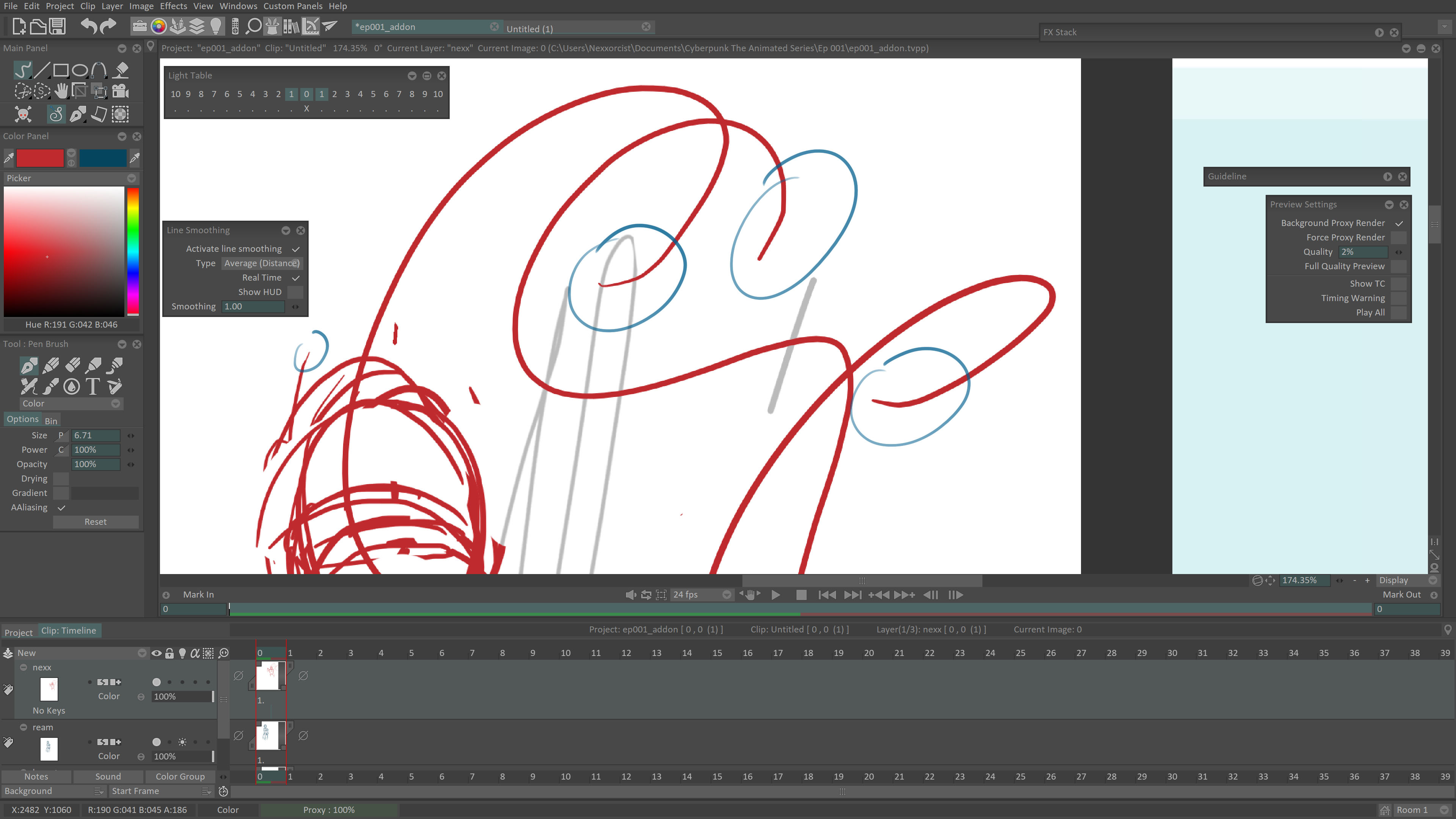Open the Effects menu

173,6
